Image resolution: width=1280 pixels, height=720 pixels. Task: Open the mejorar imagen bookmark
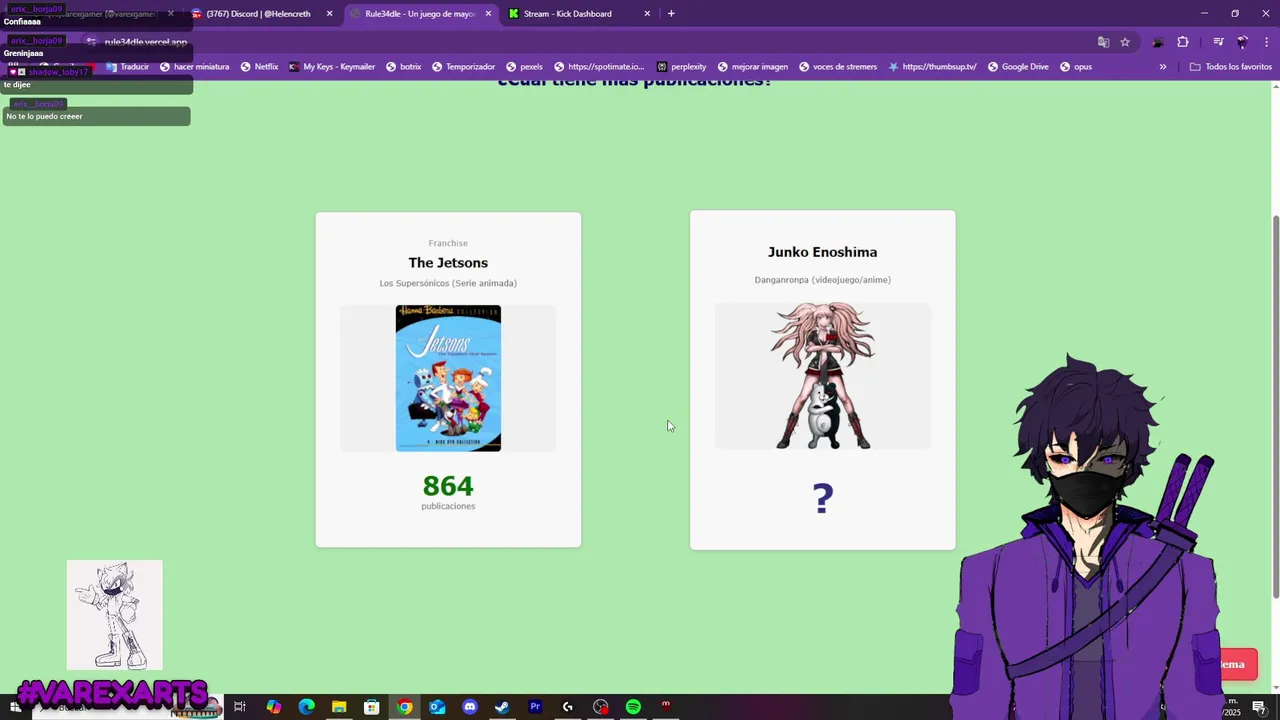752,67
